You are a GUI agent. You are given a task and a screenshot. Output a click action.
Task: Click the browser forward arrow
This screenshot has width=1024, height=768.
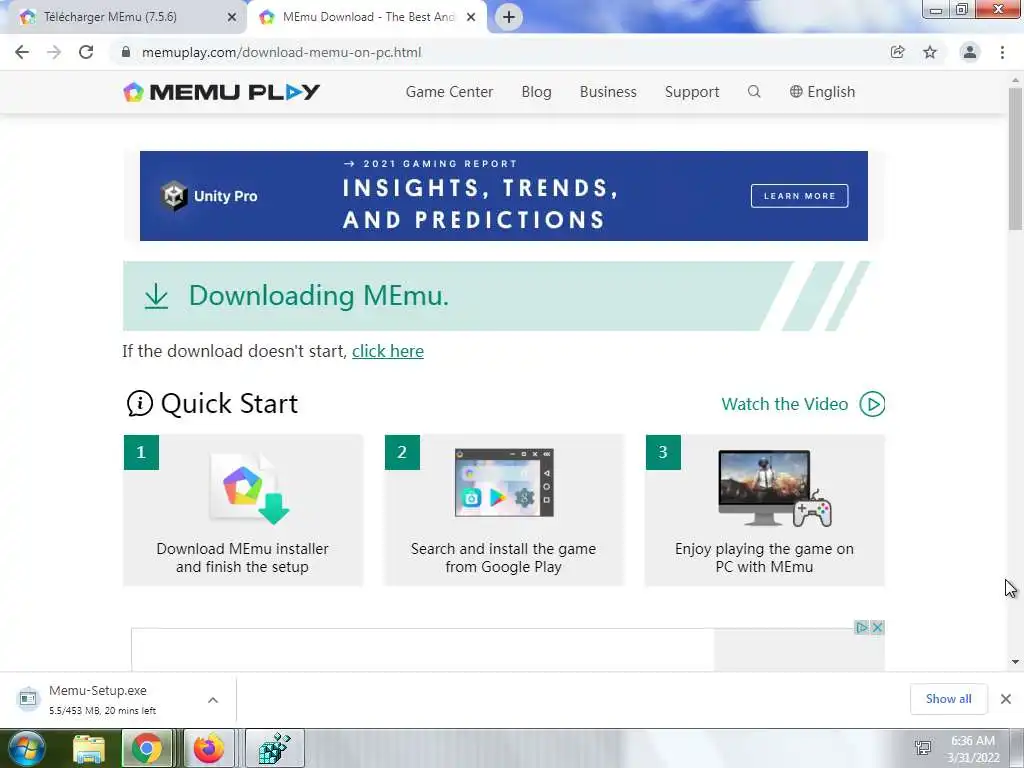54,52
